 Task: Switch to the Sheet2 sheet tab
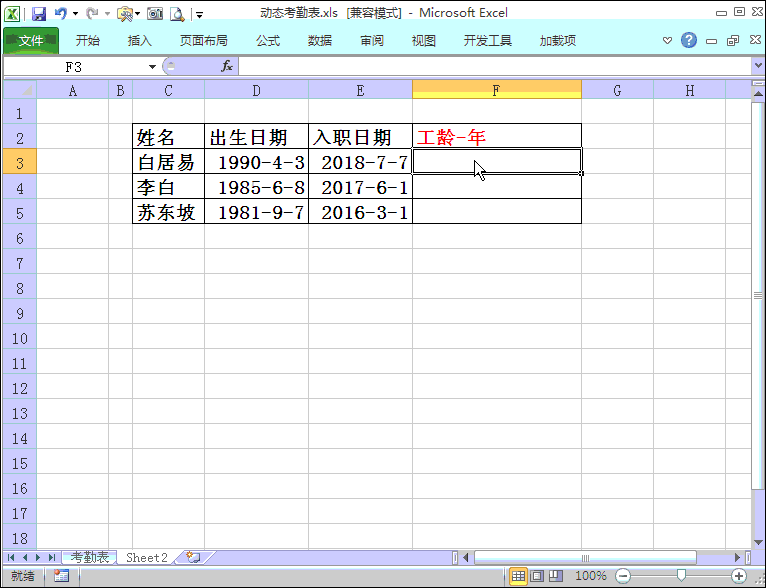pyautogui.click(x=147, y=557)
